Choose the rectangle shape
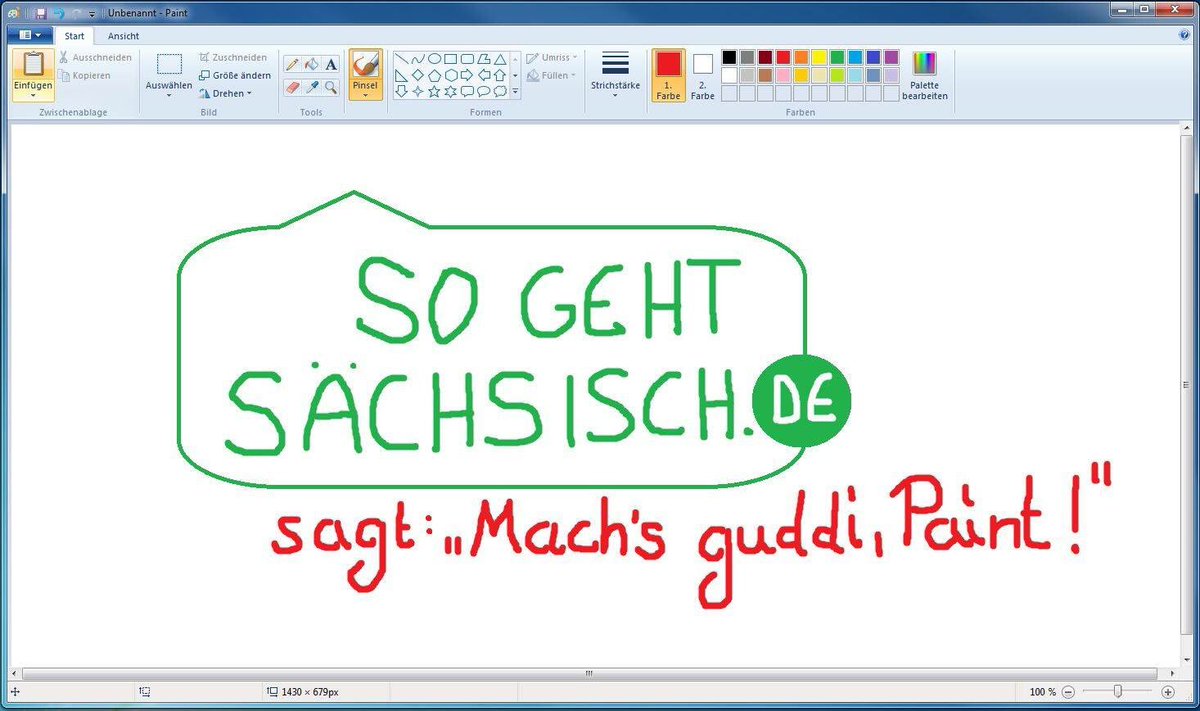Viewport: 1200px width, 711px height. pos(450,59)
